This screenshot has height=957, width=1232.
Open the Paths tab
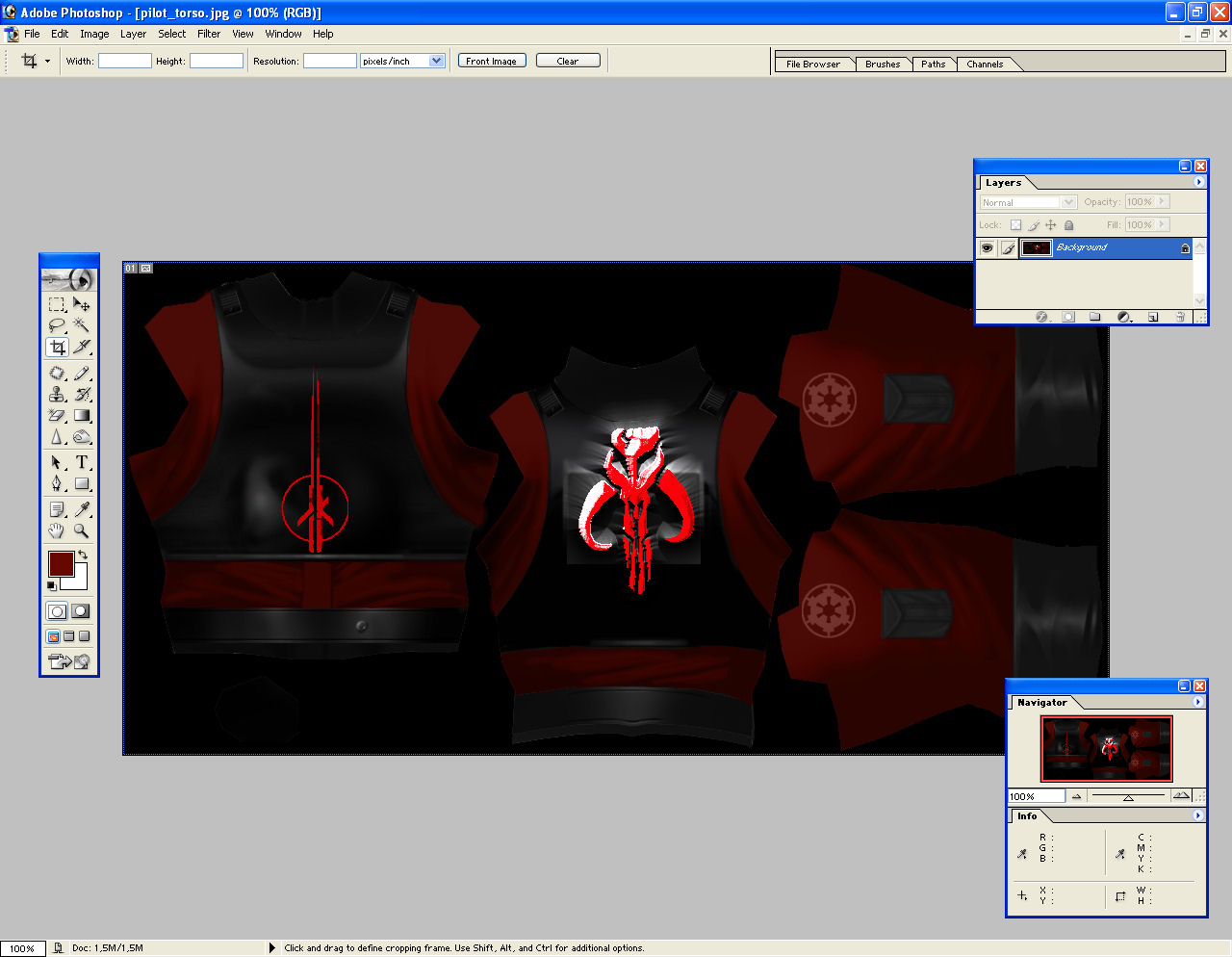point(933,65)
